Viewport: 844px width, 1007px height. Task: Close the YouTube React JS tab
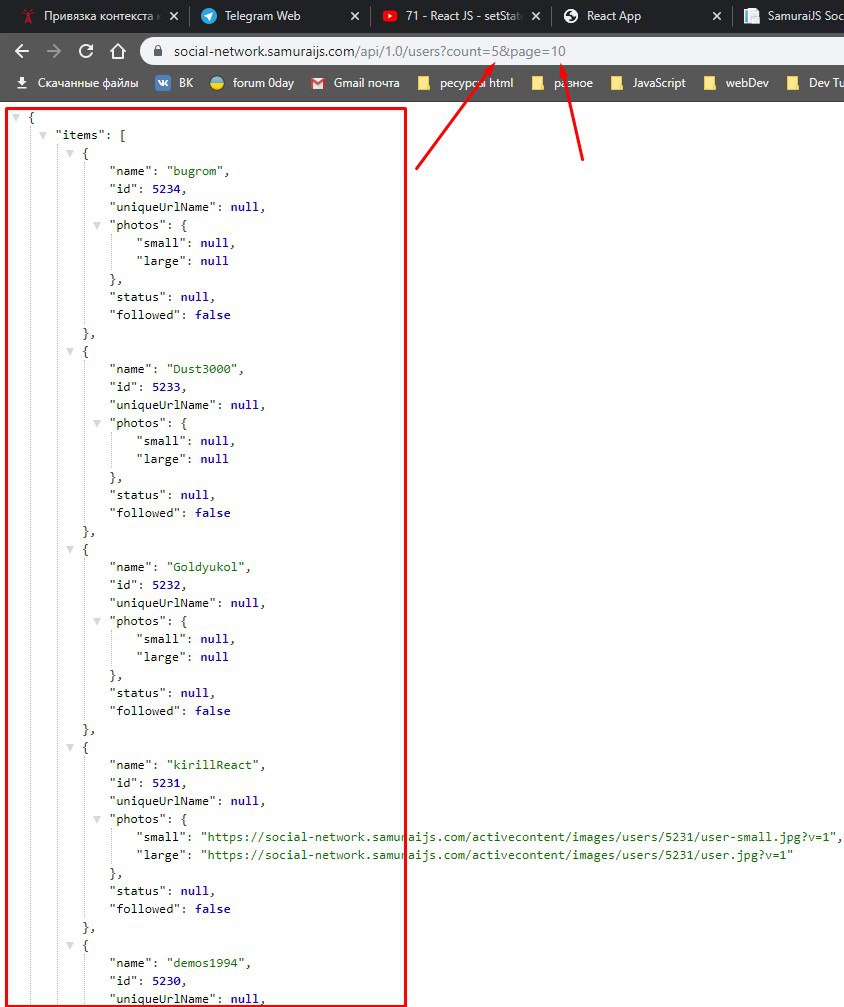(536, 16)
